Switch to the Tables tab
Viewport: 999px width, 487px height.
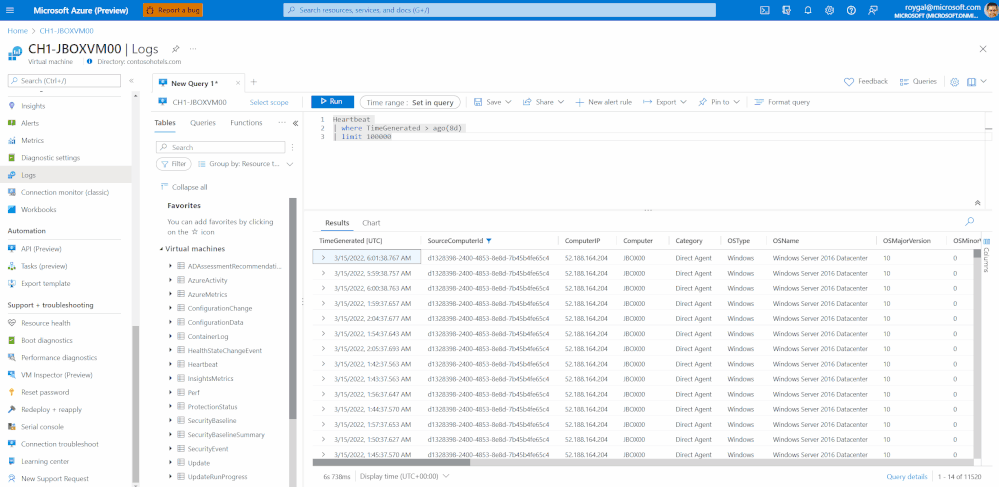(x=165, y=123)
